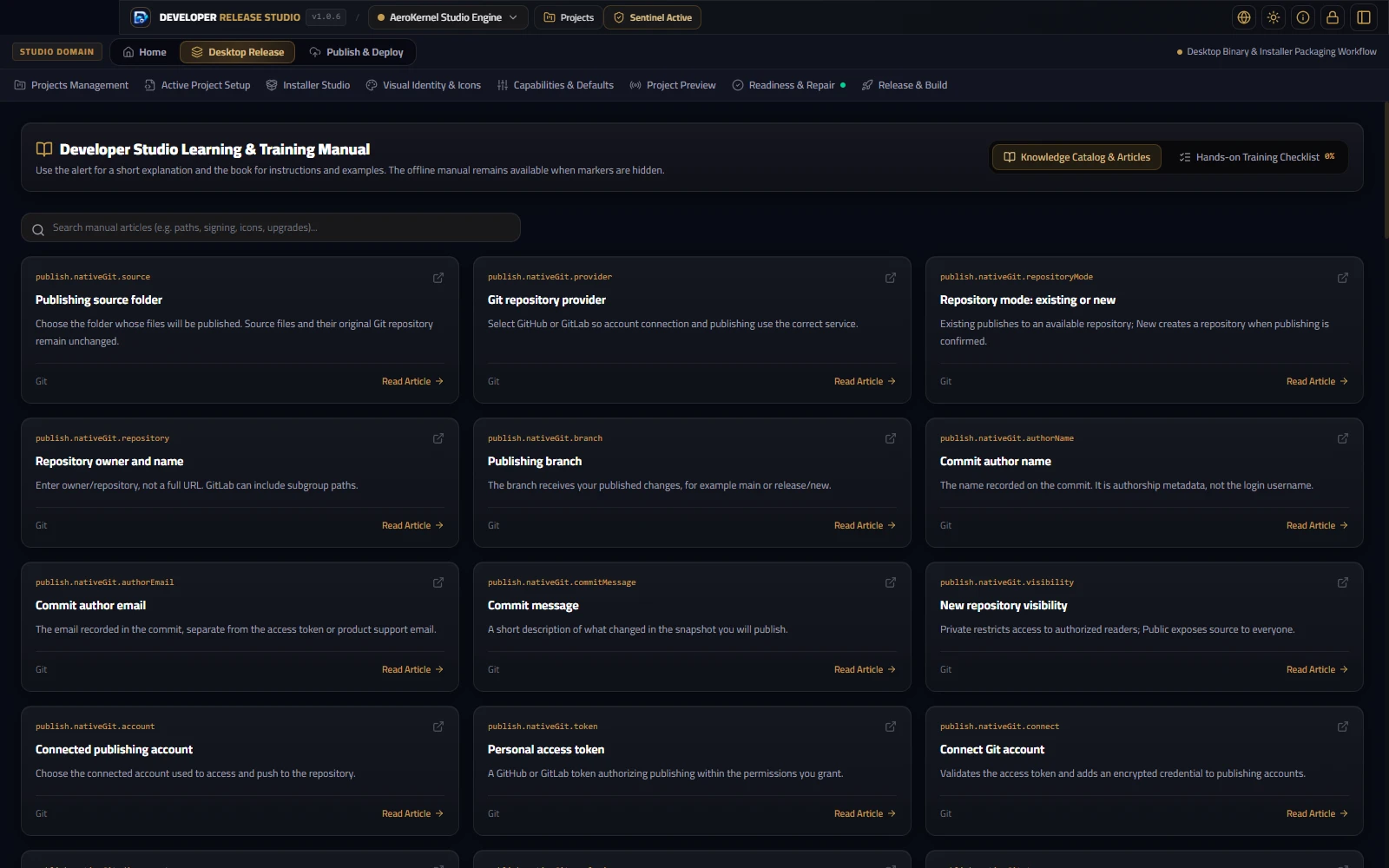Toggle the sun theme icon
This screenshot has width=1389, height=868.
point(1274,17)
